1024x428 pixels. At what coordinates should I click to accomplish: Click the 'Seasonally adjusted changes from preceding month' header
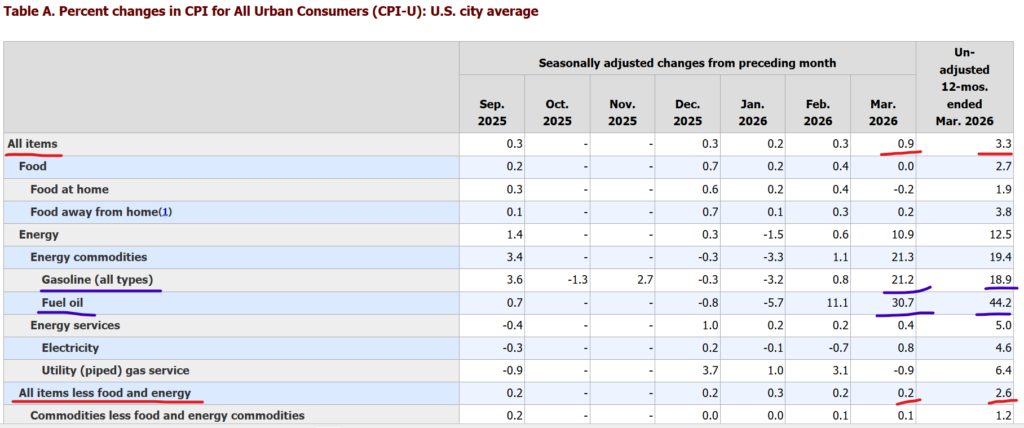click(688, 63)
